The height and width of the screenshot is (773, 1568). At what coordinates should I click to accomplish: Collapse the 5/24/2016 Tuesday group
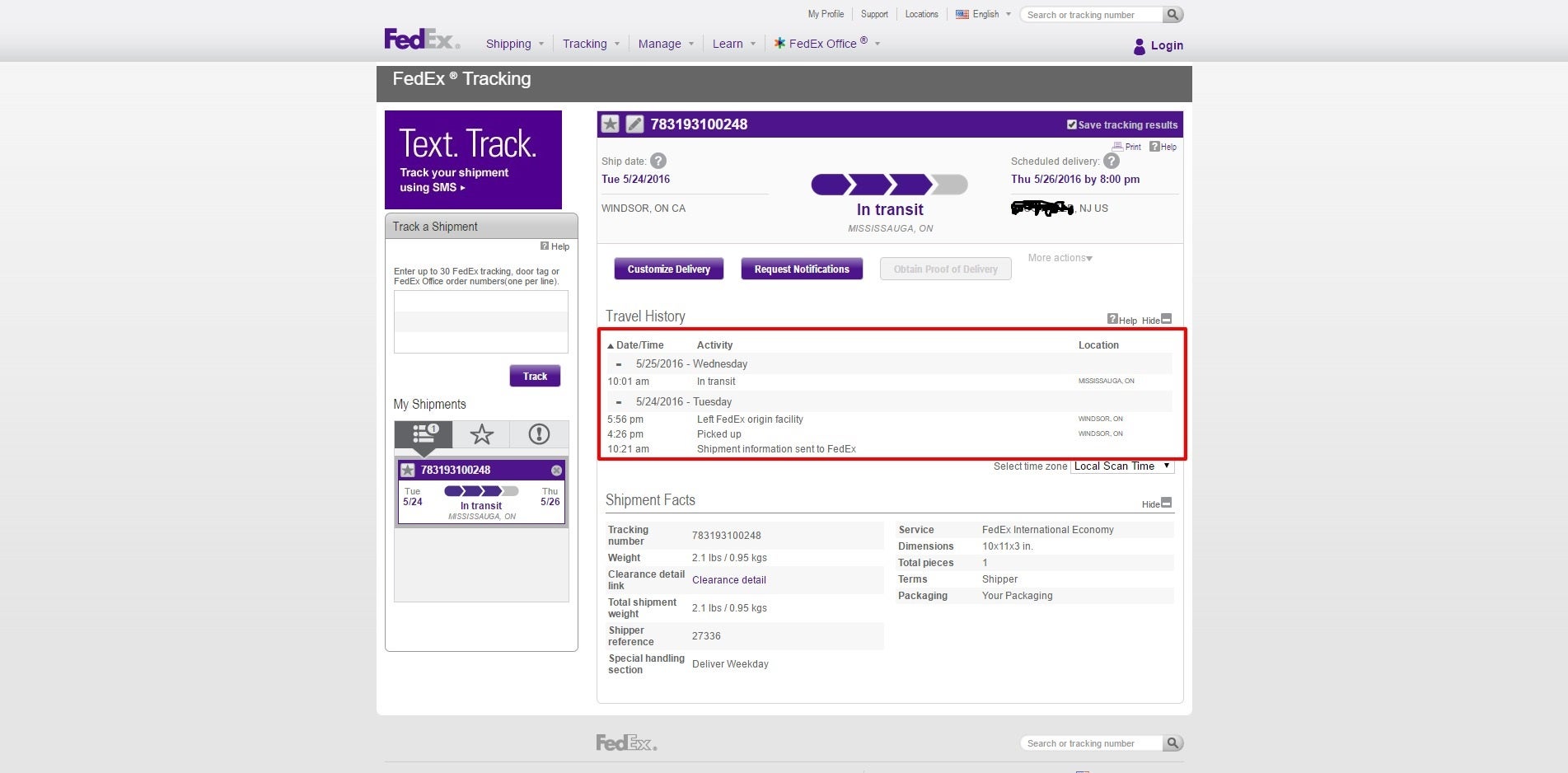619,402
